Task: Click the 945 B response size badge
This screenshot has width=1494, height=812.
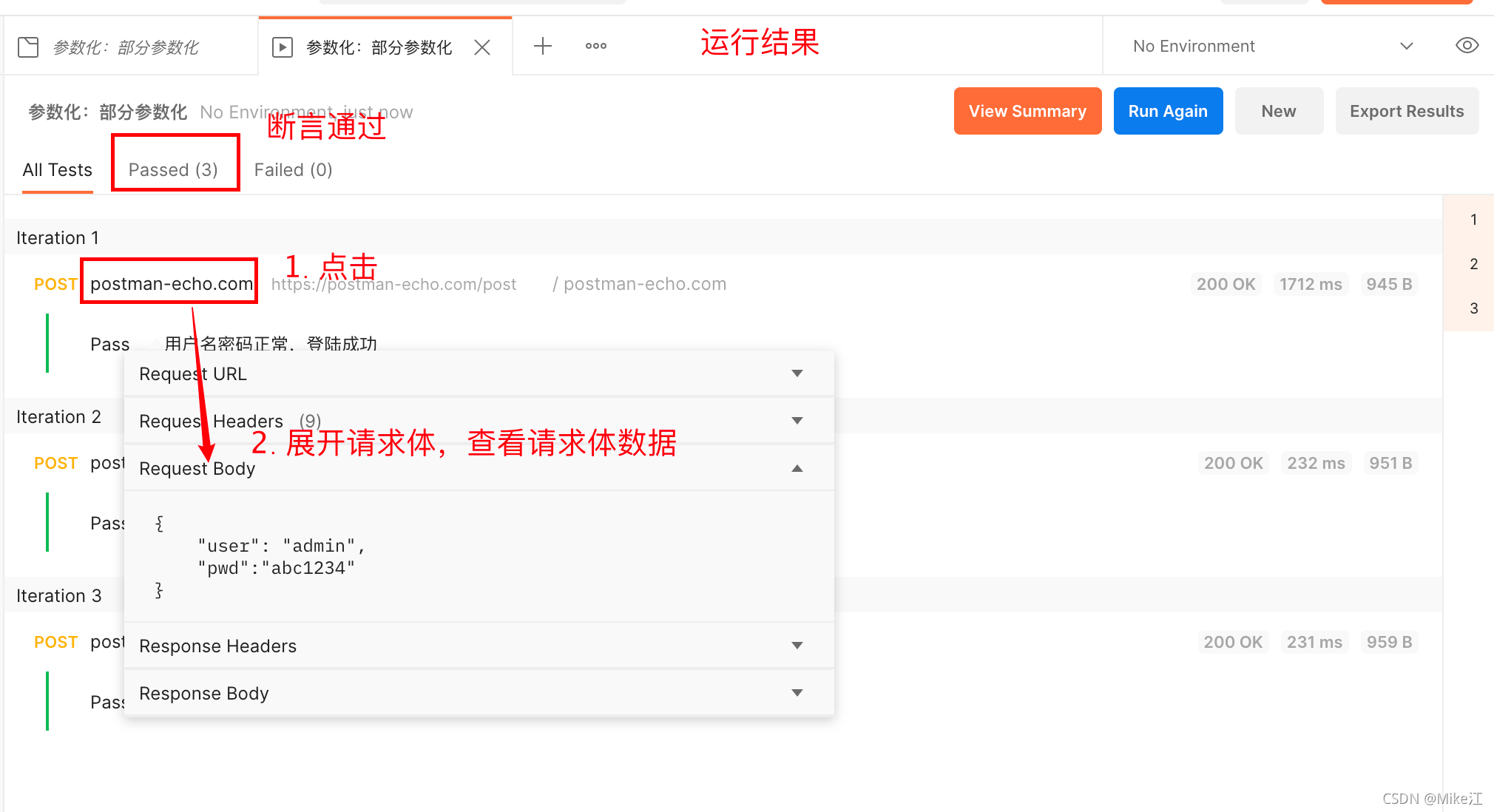Action: pos(1389,284)
